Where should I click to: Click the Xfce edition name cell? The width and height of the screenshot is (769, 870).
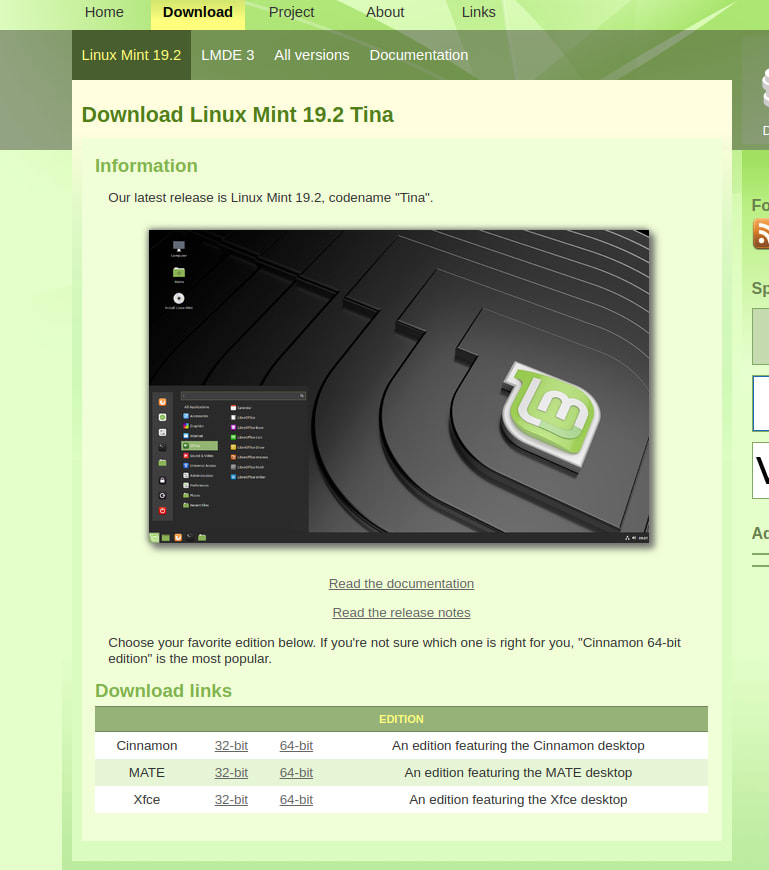coord(147,800)
